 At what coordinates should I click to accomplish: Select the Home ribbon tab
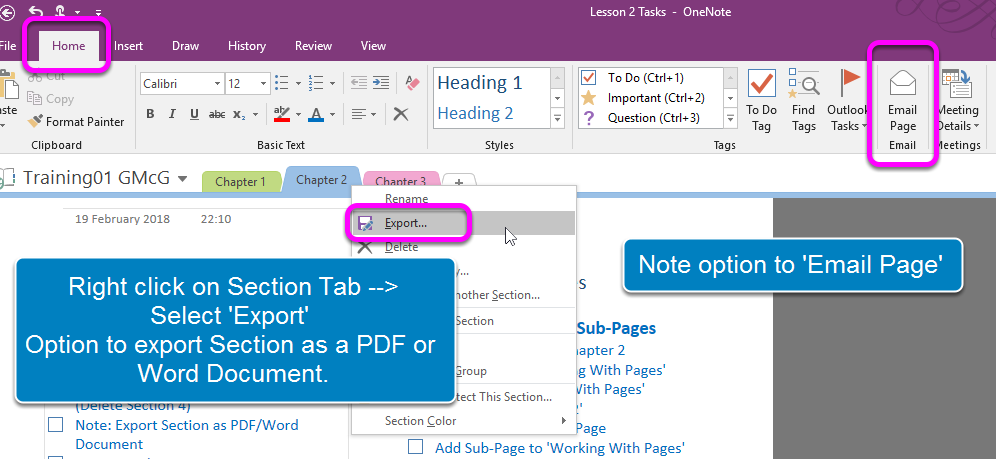tap(69, 46)
